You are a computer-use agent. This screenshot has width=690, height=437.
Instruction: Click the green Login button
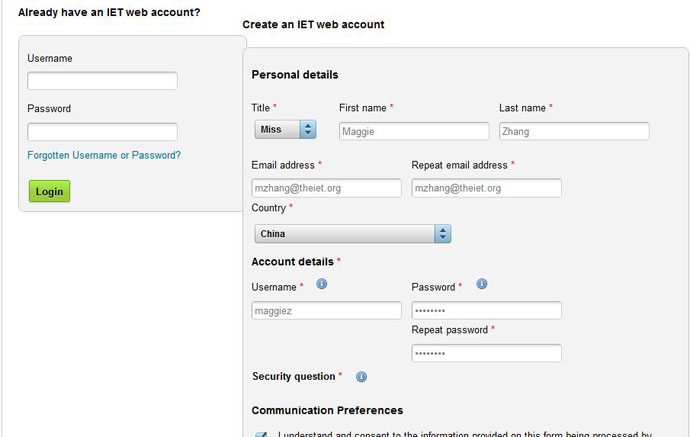(49, 191)
